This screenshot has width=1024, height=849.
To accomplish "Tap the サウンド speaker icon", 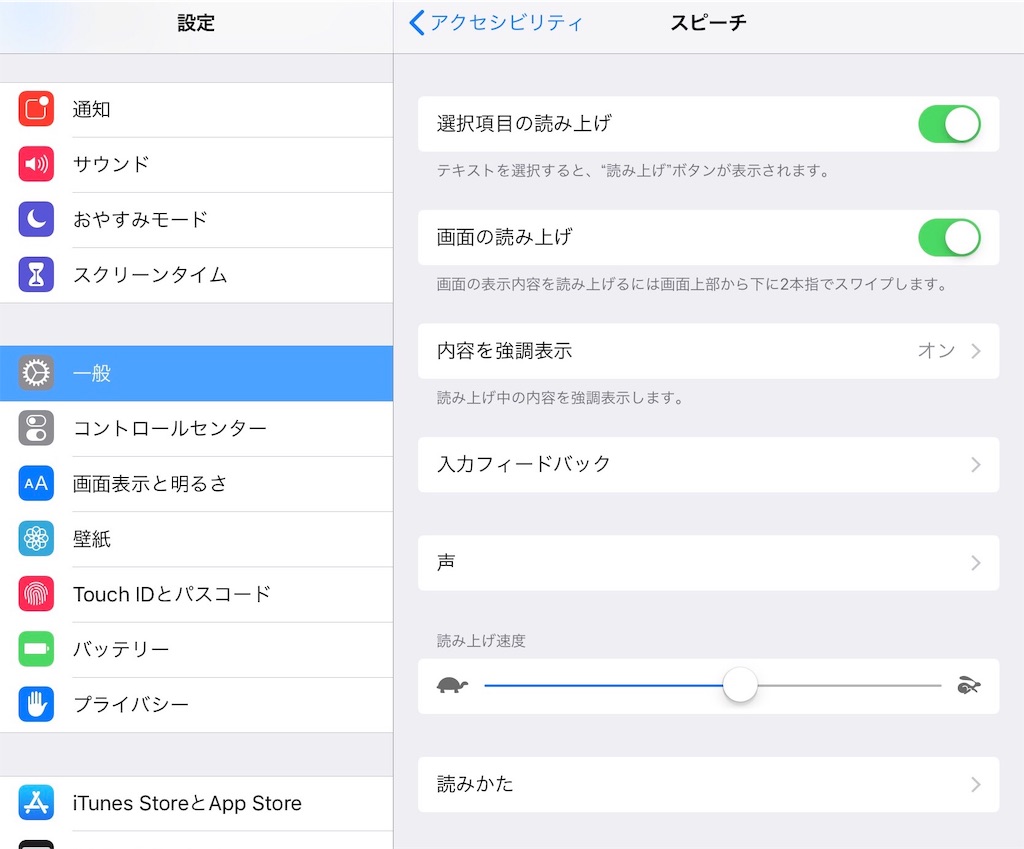I will pos(36,164).
